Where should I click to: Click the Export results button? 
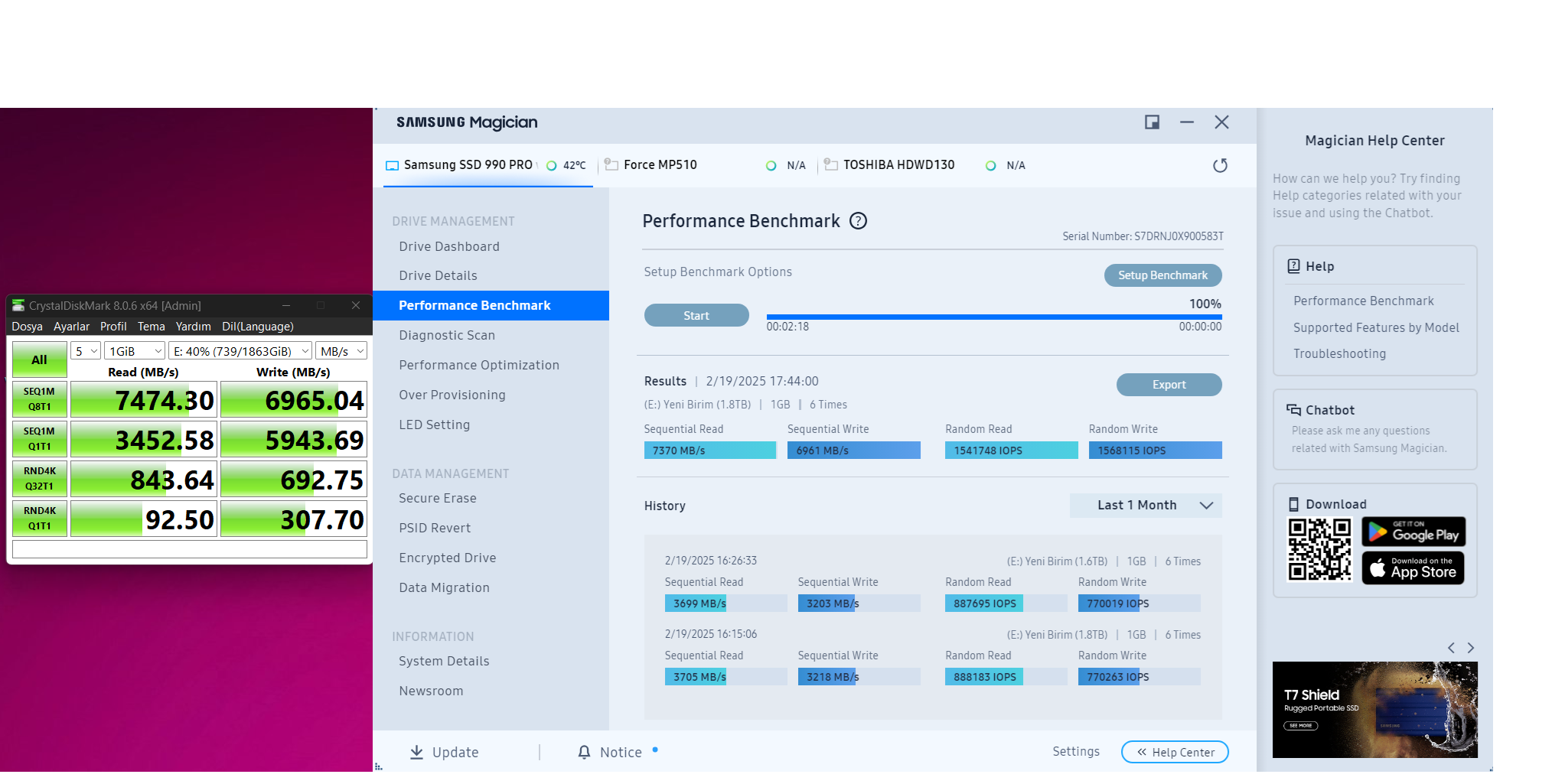click(x=1169, y=385)
